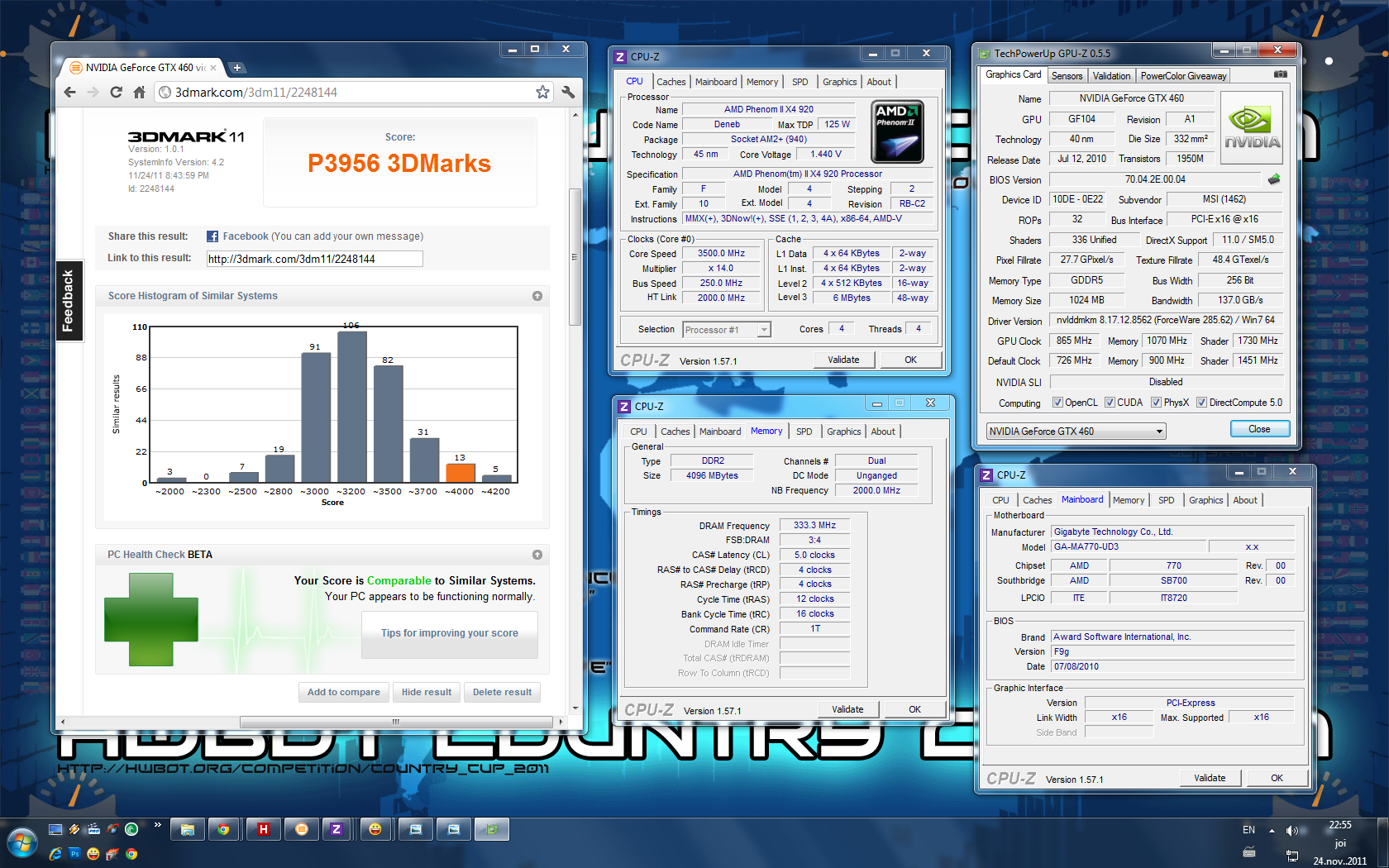
Task: Open the Windows Start menu
Action: pyautogui.click(x=22, y=843)
